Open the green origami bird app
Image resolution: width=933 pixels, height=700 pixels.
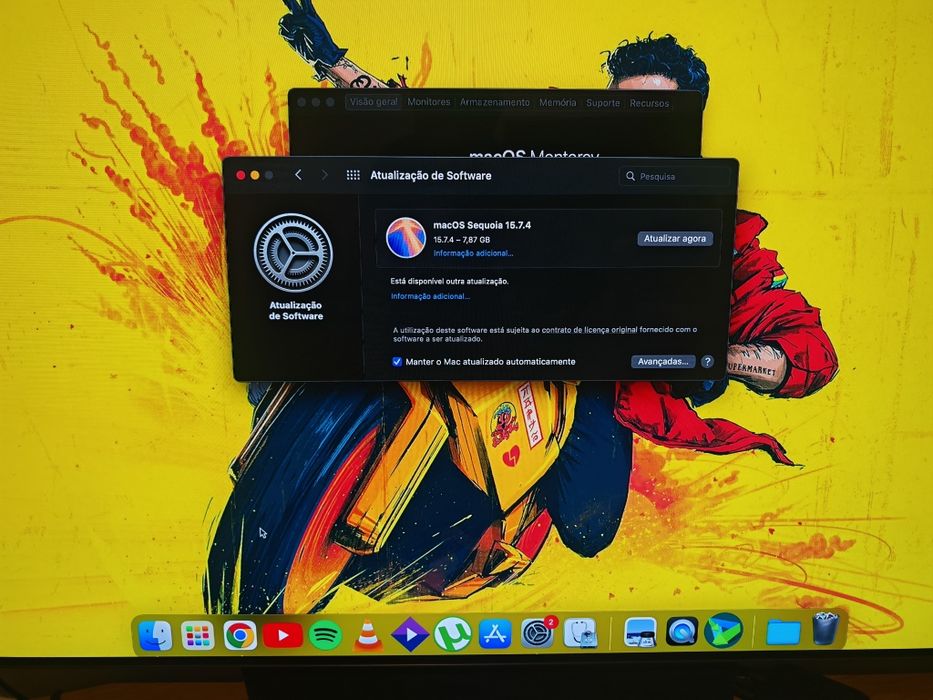pyautogui.click(x=724, y=631)
